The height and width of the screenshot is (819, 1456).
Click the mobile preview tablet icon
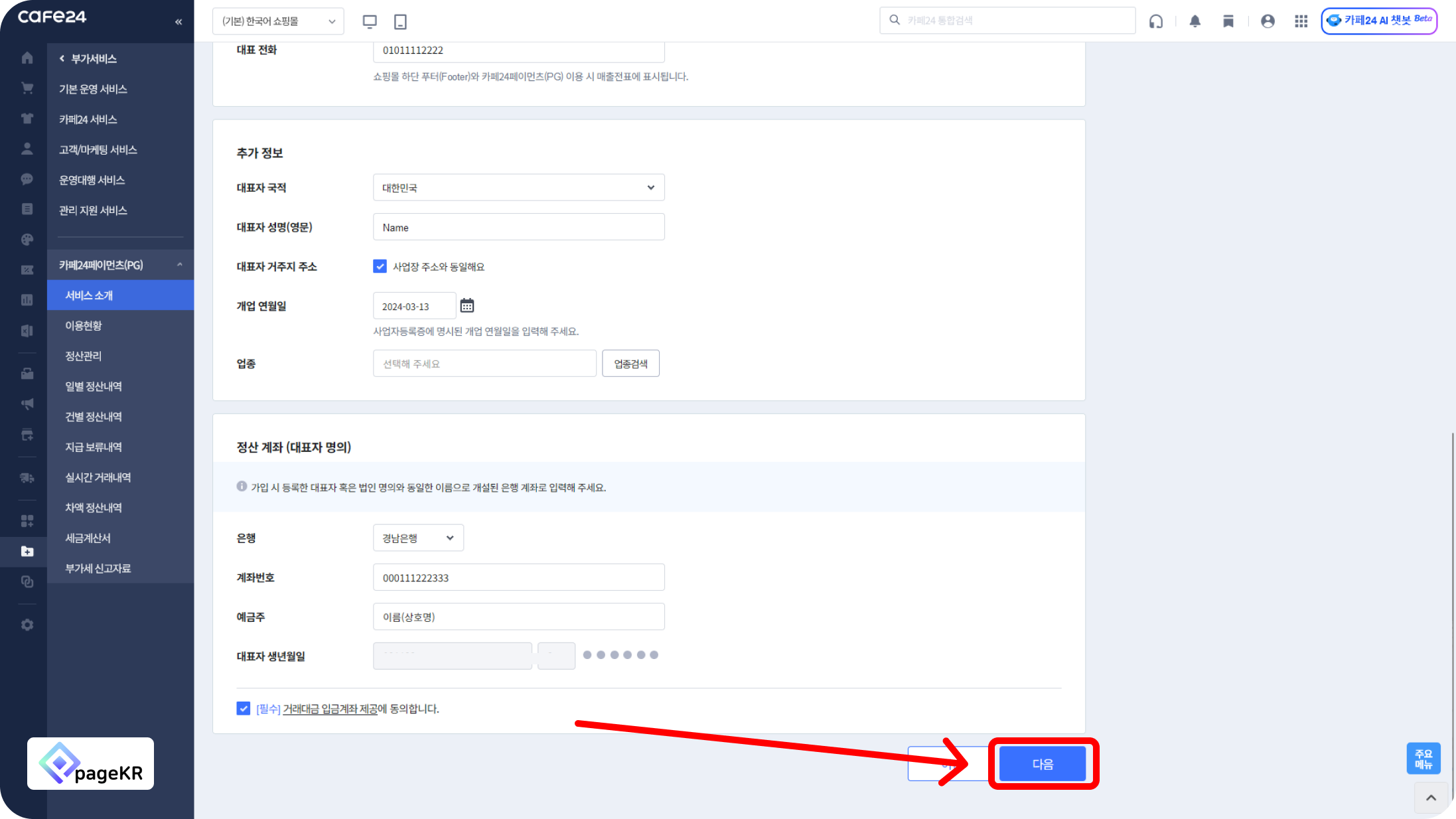pyautogui.click(x=400, y=21)
